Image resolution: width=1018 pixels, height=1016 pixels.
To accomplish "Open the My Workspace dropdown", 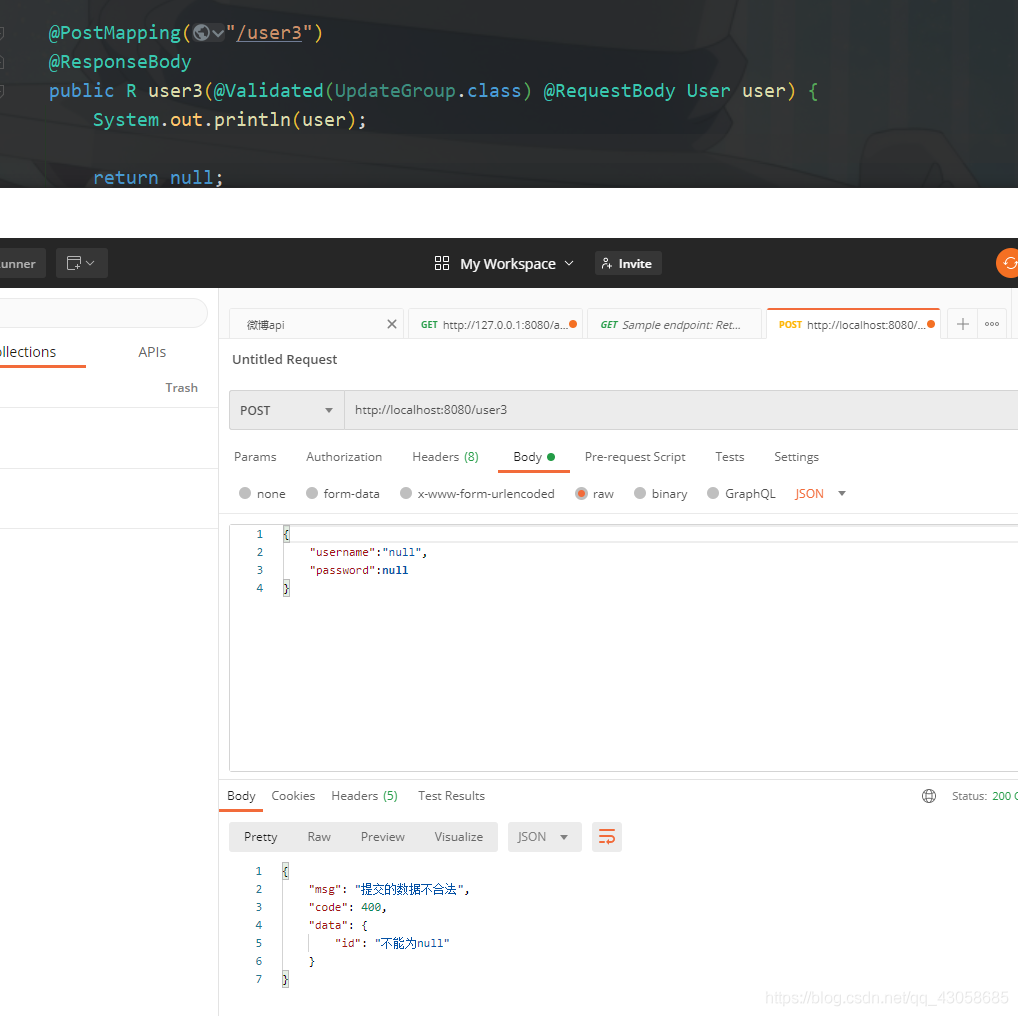I will click(505, 263).
